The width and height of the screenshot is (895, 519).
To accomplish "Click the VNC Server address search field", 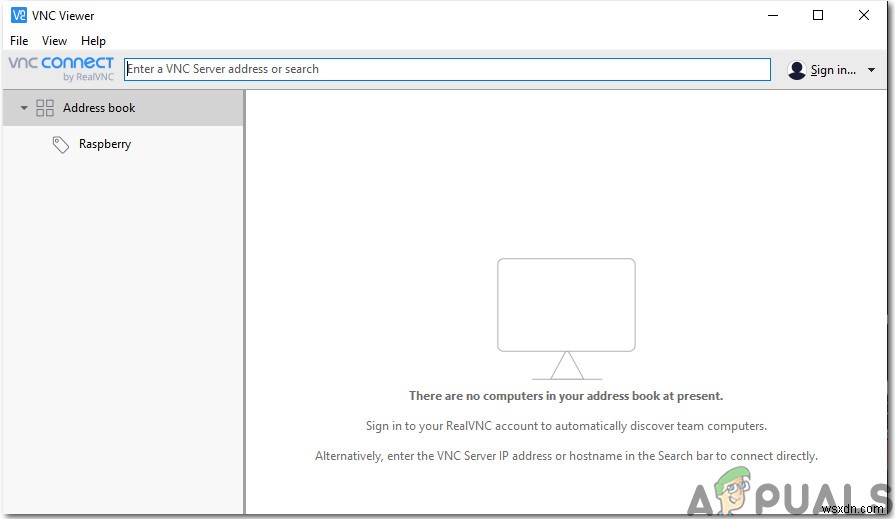I will (x=447, y=69).
